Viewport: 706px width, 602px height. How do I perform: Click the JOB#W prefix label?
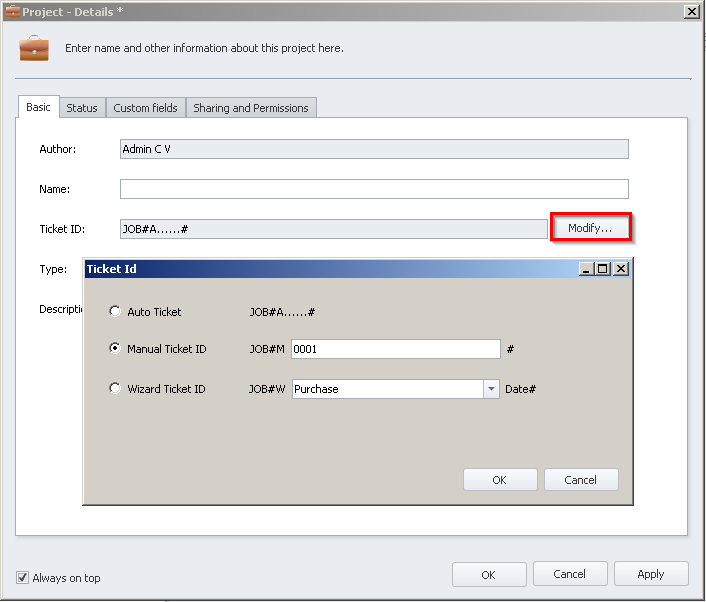coord(267,389)
